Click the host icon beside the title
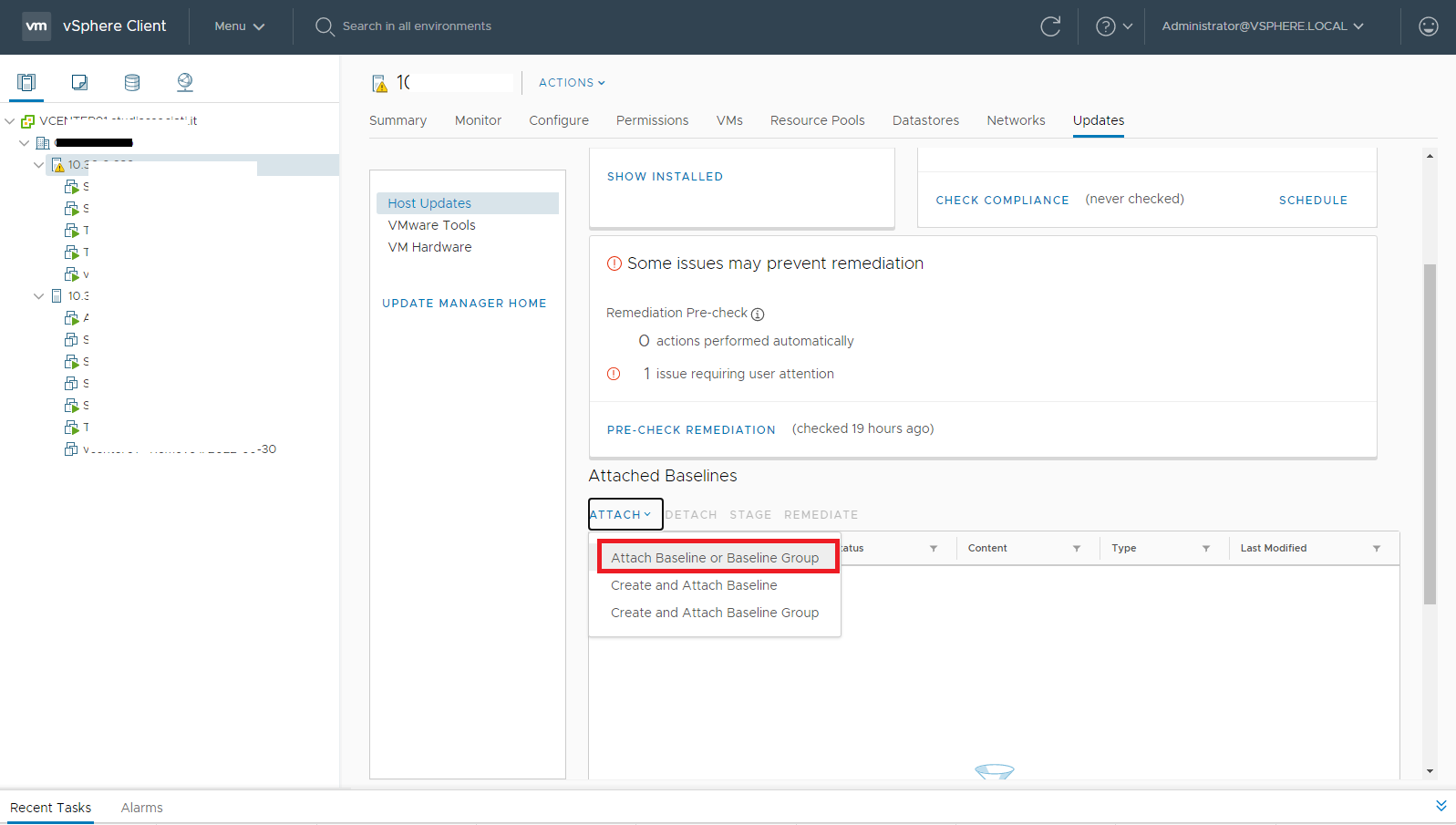This screenshot has height=825, width=1456. tap(380, 84)
